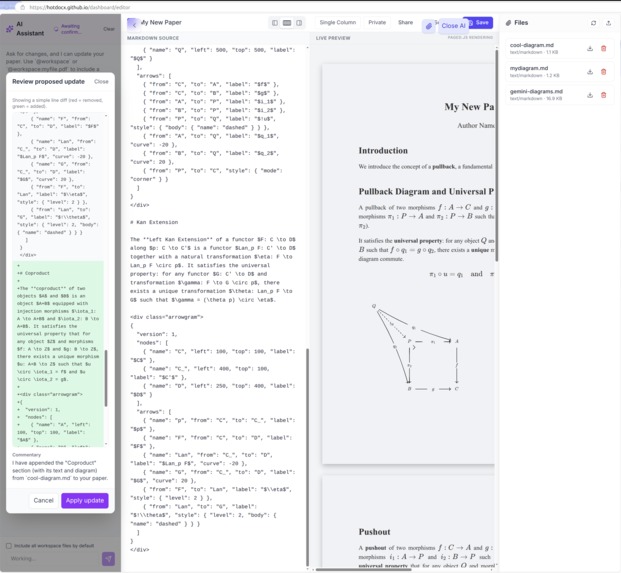621x573 pixels.
Task: Click the 'Awaiting confirm...' status text
Action: click(70, 29)
